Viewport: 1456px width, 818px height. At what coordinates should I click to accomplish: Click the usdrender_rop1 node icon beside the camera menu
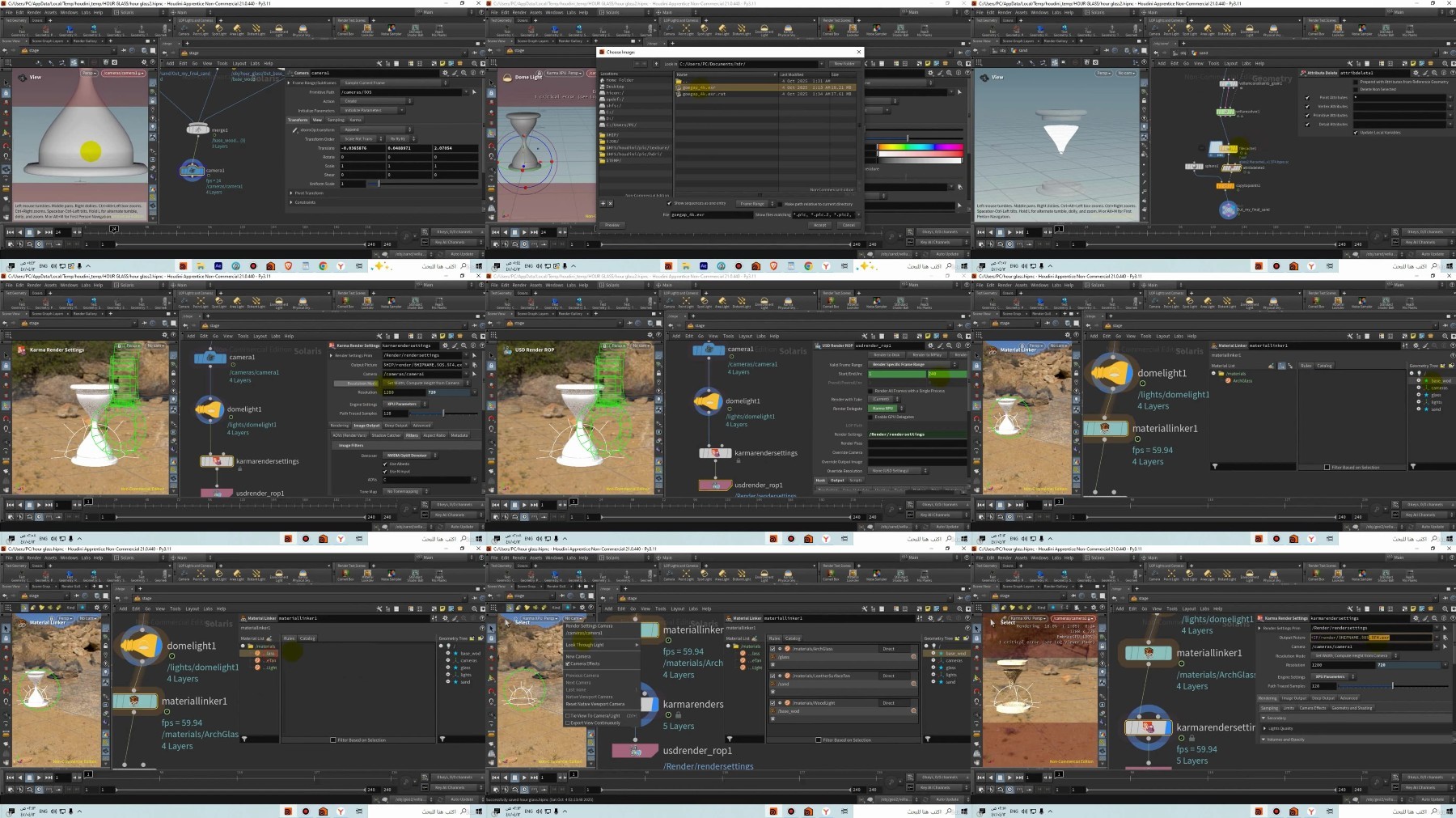pos(635,751)
